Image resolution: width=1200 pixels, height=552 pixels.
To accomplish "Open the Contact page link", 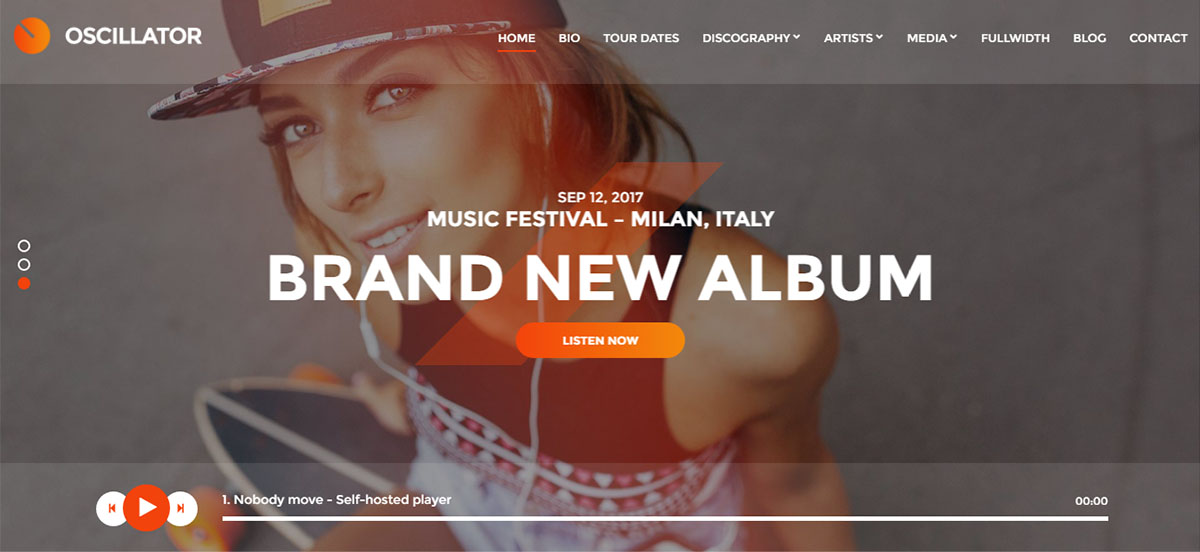I will click(1158, 38).
